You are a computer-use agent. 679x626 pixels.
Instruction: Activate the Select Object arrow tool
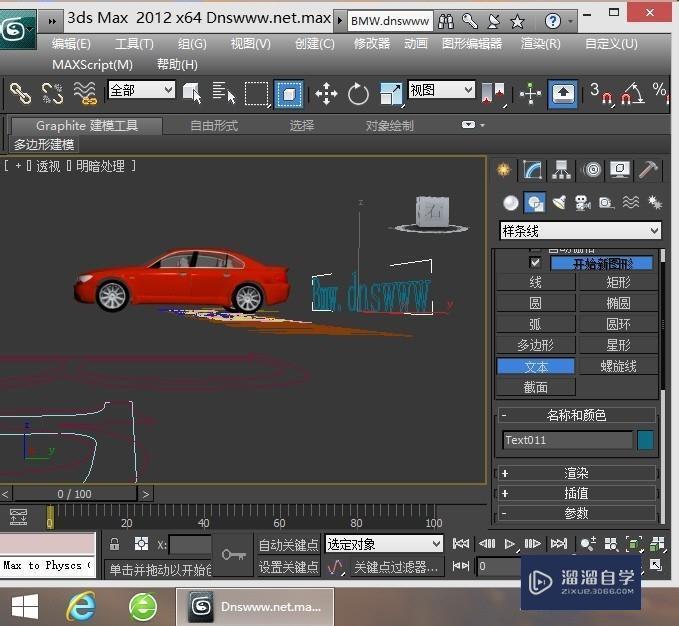pyautogui.click(x=192, y=93)
